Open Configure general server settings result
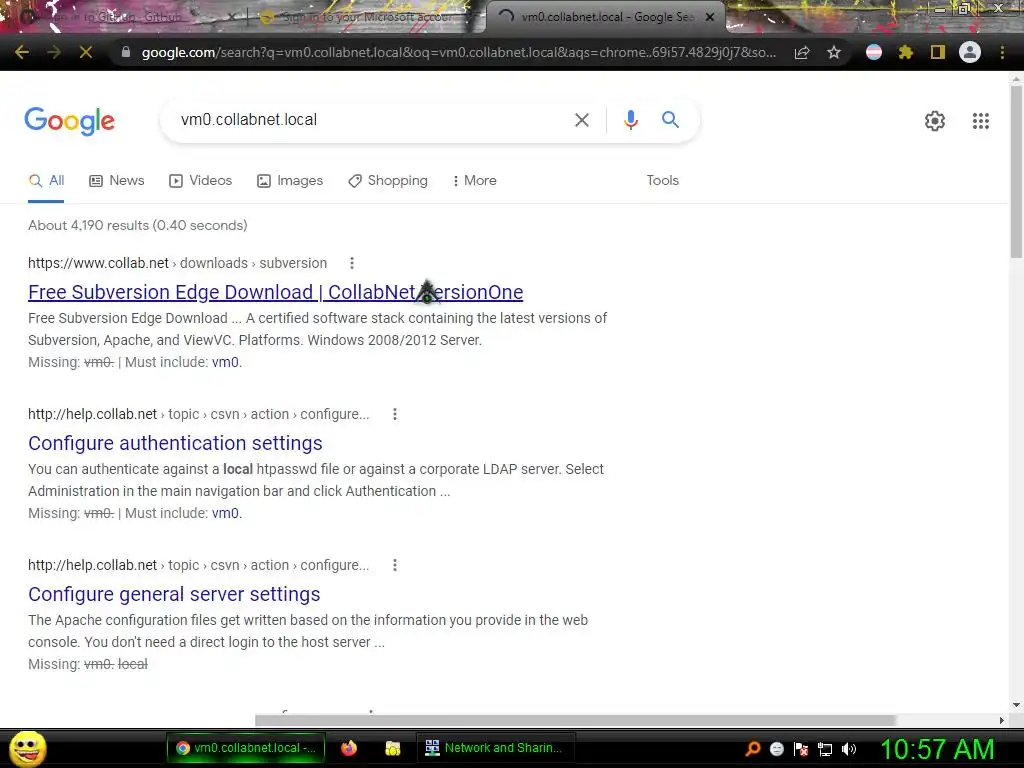1024x768 pixels. click(x=174, y=594)
